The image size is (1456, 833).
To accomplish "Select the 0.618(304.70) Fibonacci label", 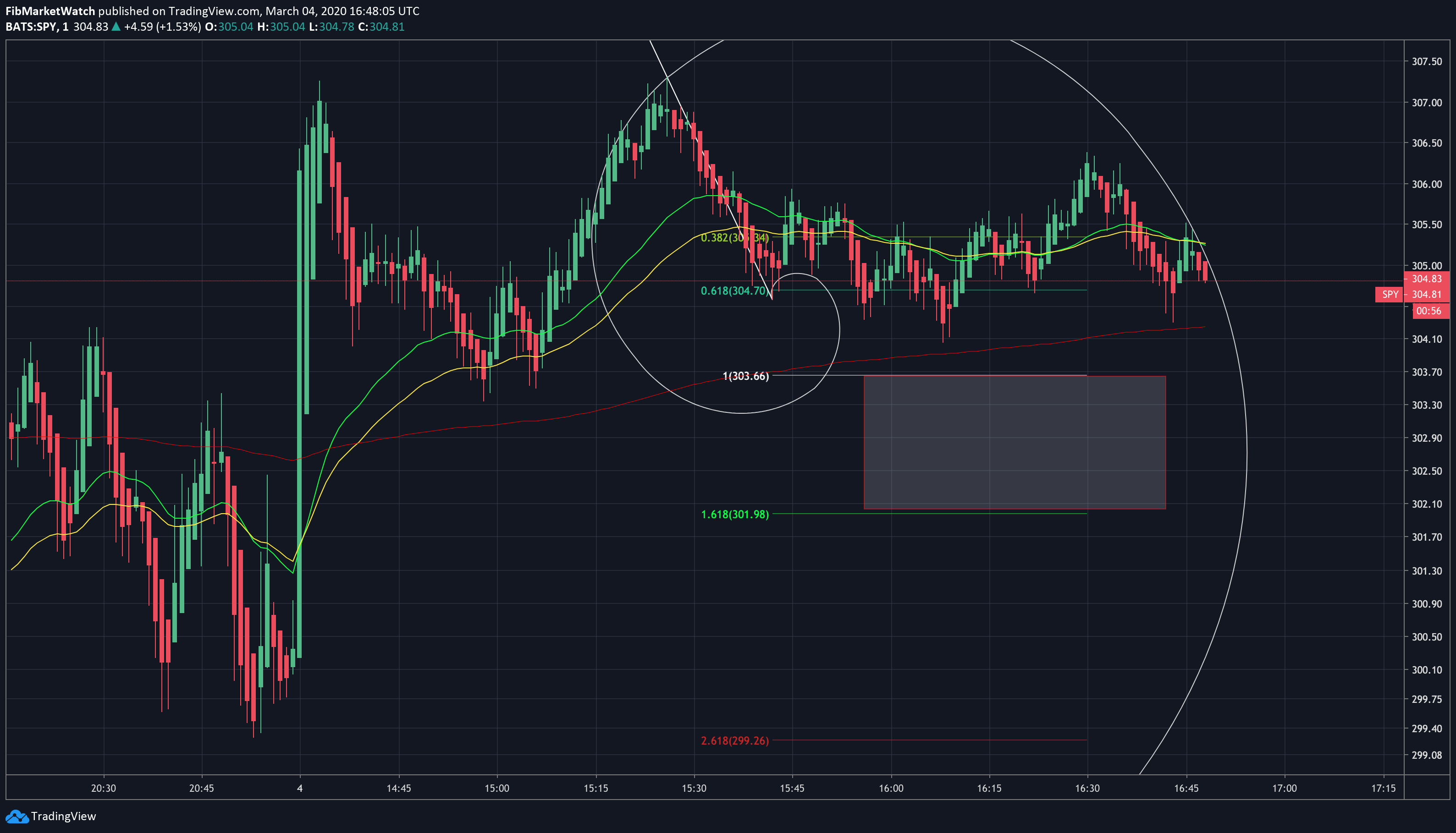I will click(735, 290).
